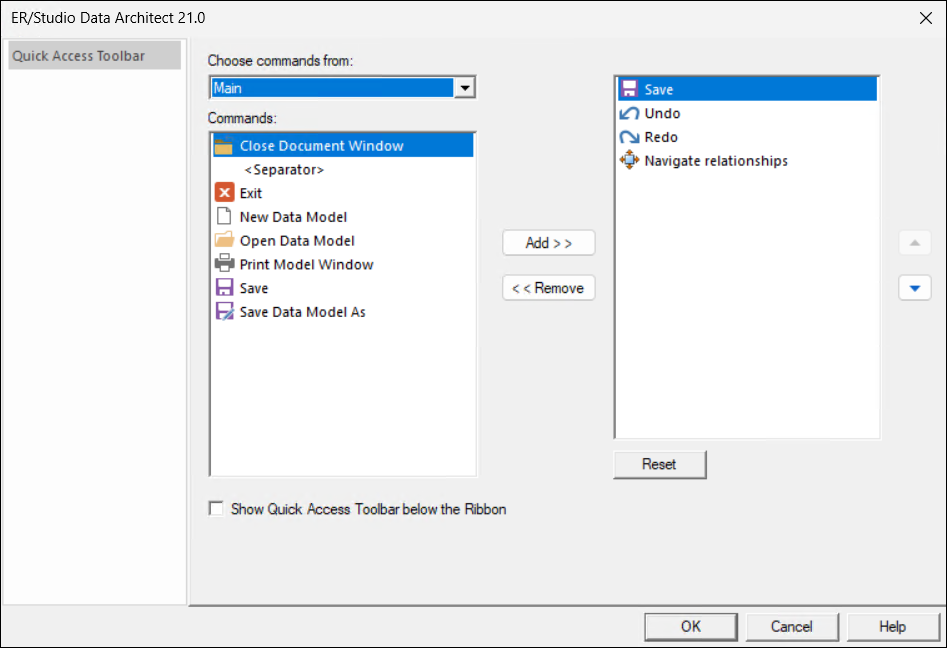947x648 pixels.
Task: Select New Data Model command text
Action: [293, 217]
